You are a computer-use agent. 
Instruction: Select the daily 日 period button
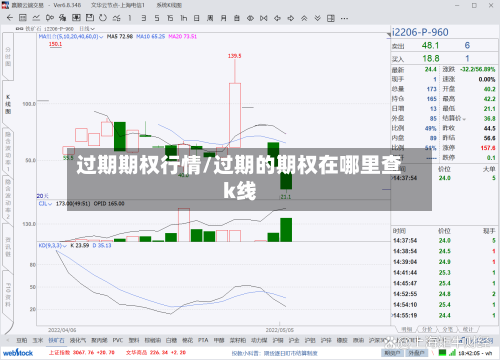(x=197, y=18)
